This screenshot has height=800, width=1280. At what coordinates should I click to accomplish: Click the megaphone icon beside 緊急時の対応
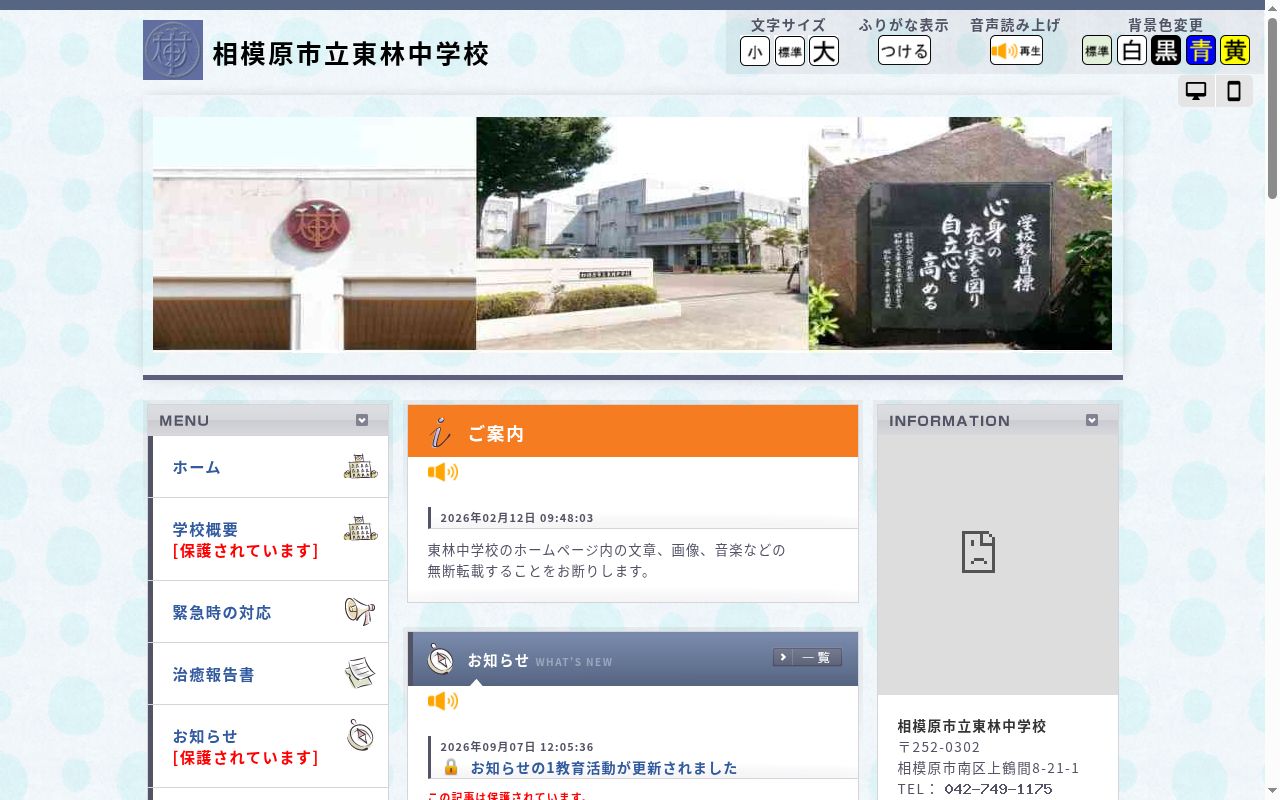pyautogui.click(x=360, y=611)
